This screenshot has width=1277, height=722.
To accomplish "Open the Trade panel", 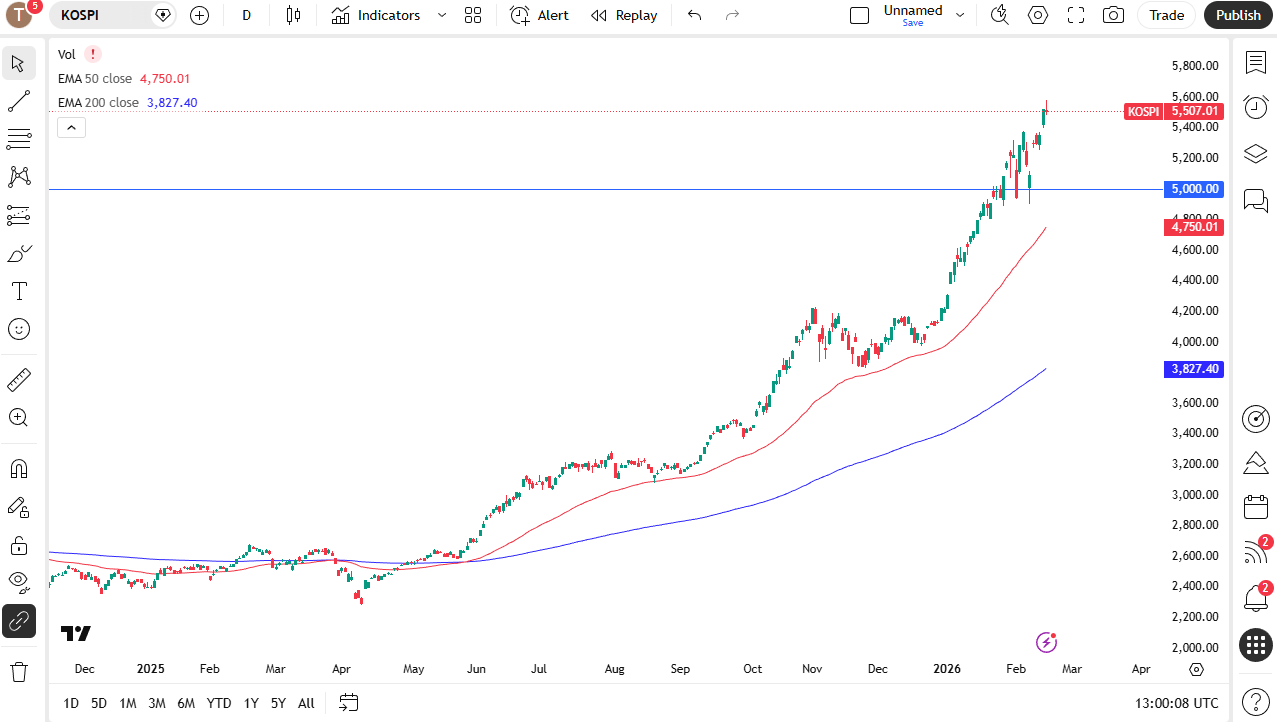I will point(1166,15).
